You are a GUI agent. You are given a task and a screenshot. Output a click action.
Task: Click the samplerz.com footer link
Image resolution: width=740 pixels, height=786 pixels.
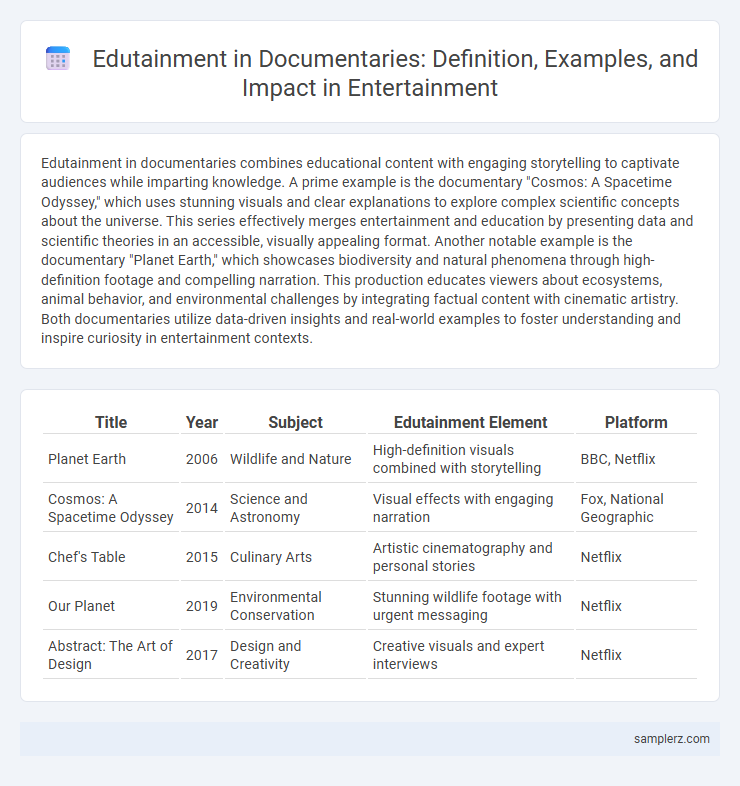click(671, 738)
